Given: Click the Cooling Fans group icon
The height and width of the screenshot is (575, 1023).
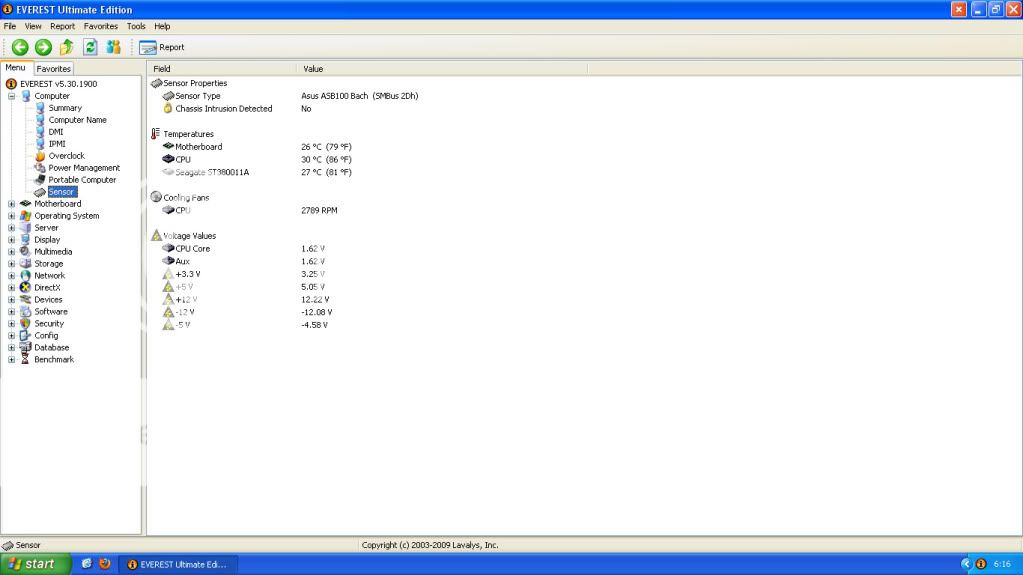Looking at the screenshot, I should 156,197.
